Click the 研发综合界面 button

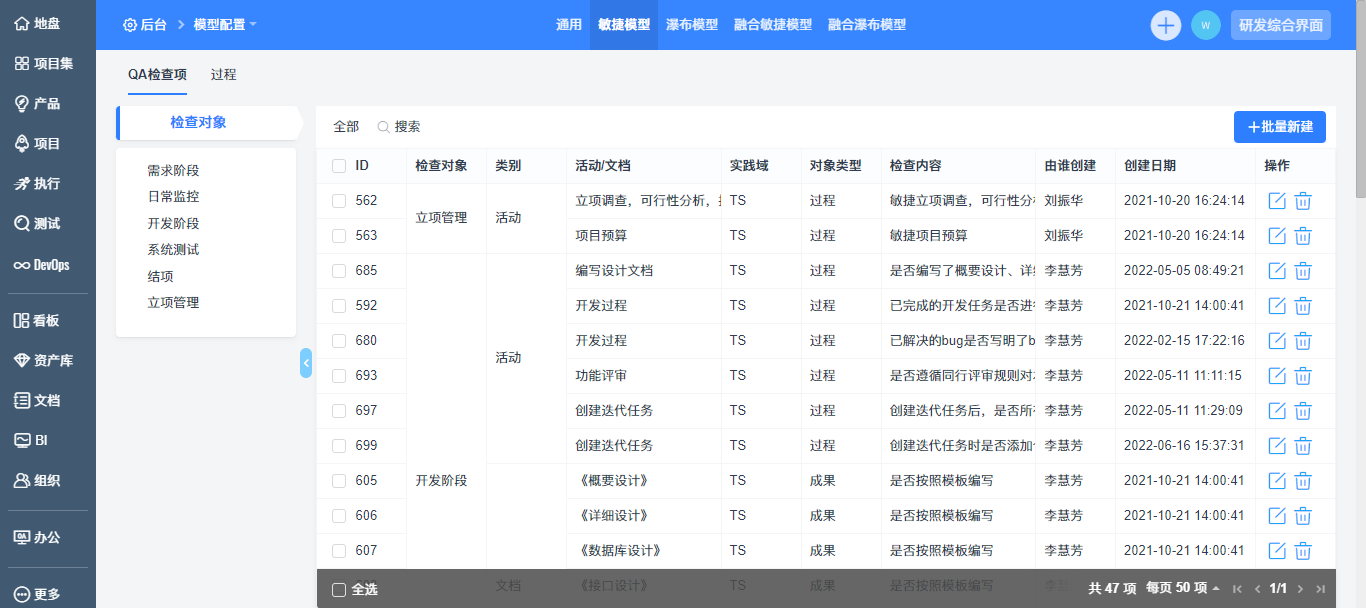[x=1281, y=25]
